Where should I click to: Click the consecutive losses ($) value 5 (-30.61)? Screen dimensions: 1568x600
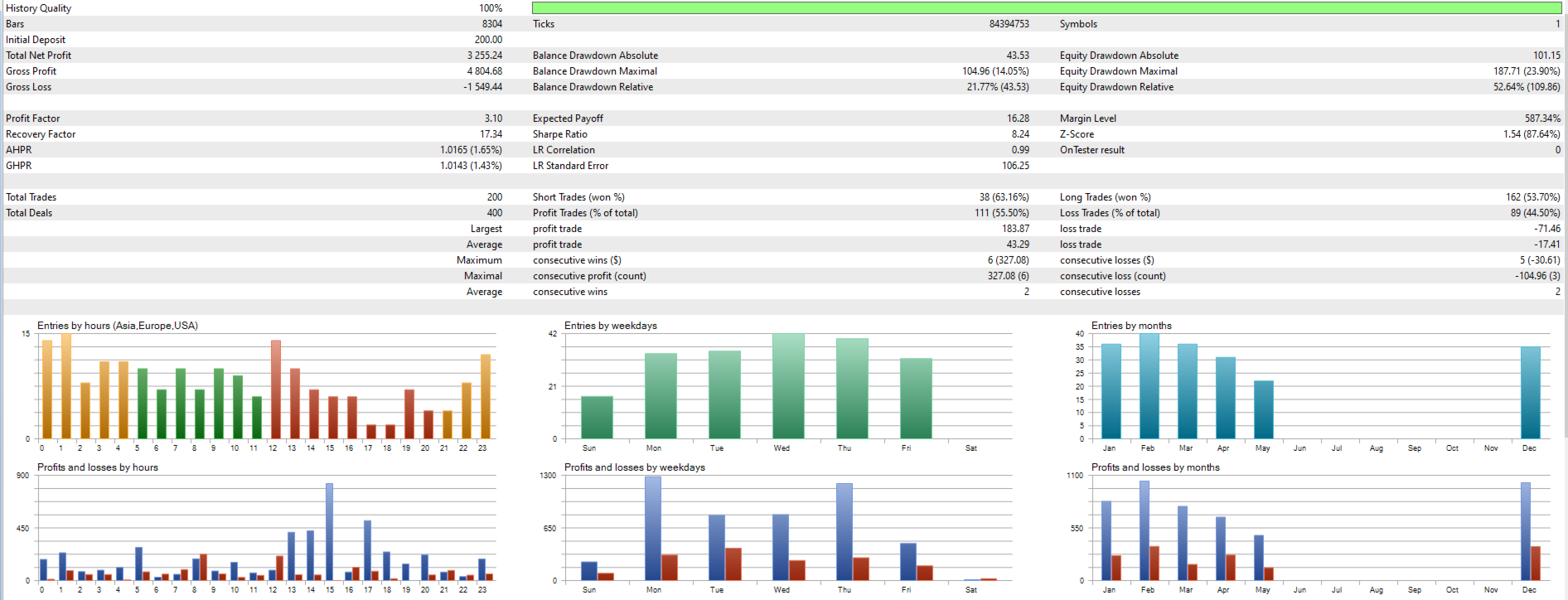(x=1541, y=260)
